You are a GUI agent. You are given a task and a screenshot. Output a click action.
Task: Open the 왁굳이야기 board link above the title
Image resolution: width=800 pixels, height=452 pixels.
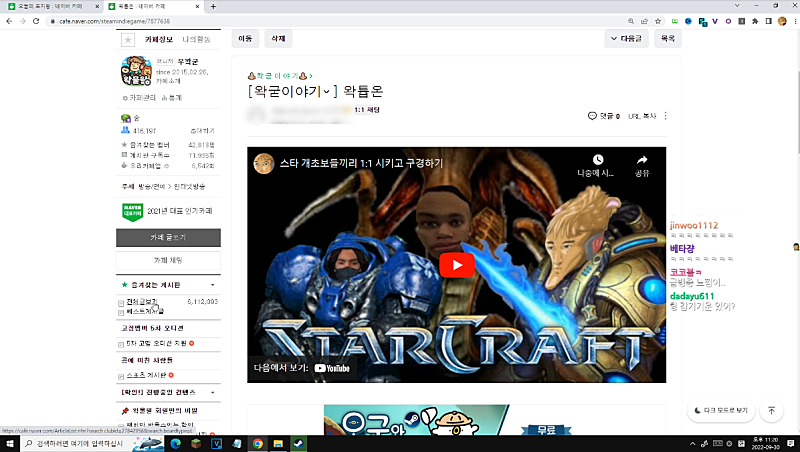[280, 76]
